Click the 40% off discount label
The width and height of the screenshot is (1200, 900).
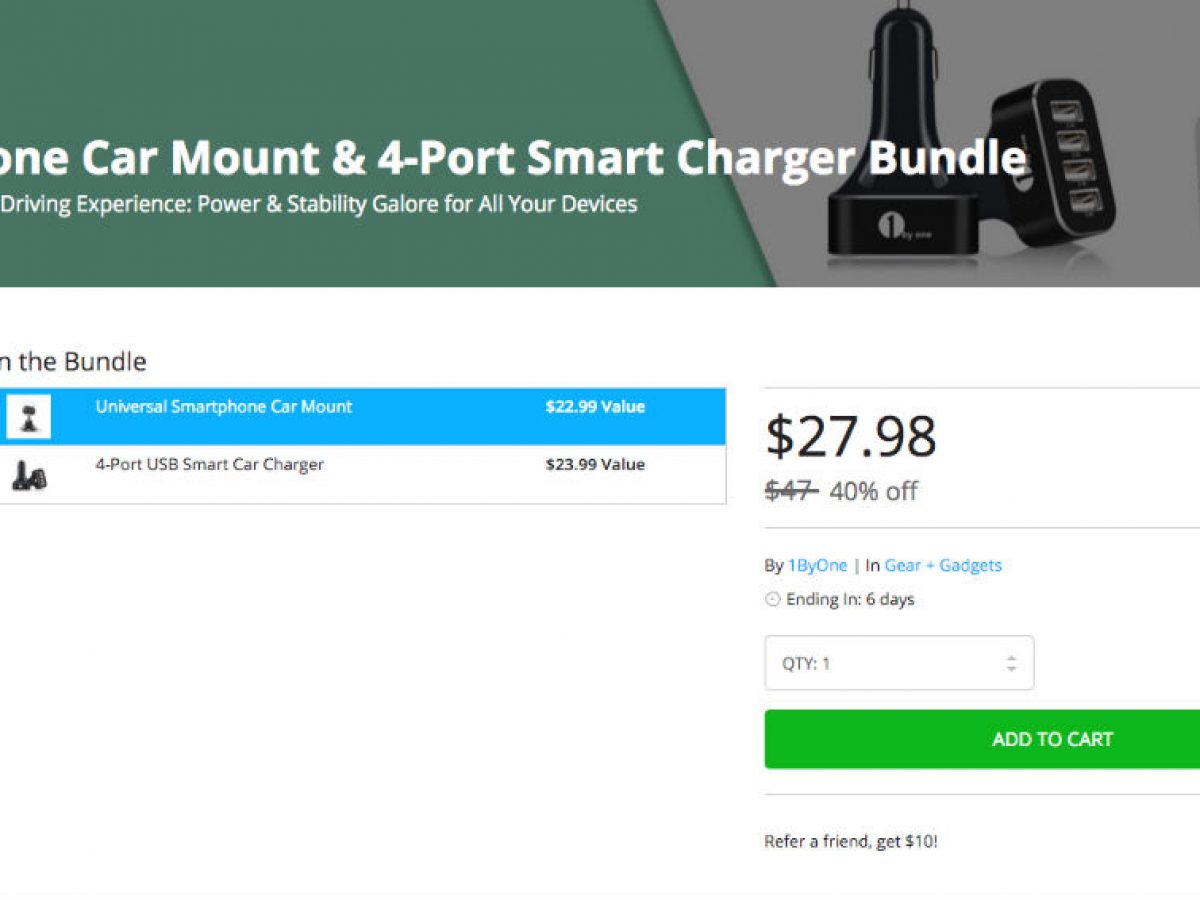pyautogui.click(x=873, y=491)
